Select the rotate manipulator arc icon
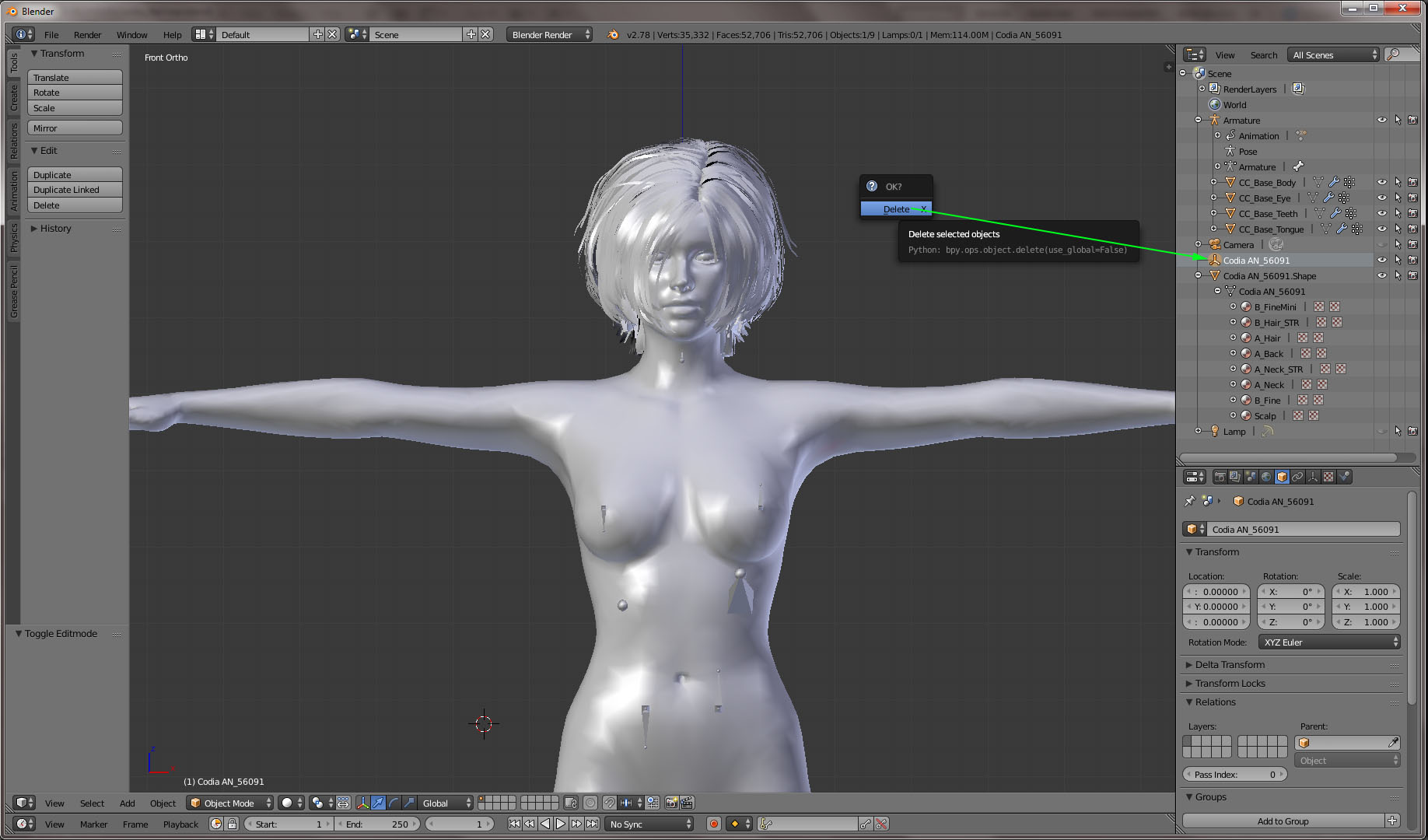 (x=394, y=803)
